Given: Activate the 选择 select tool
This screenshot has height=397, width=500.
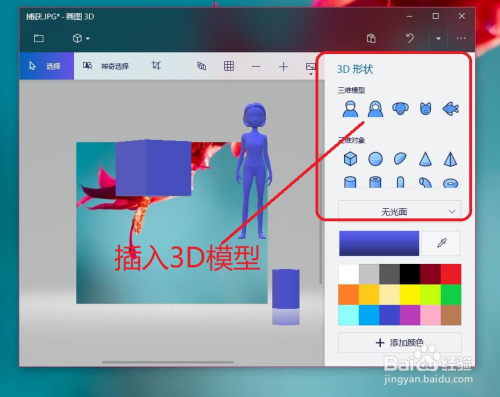Looking at the screenshot, I should click(x=46, y=66).
